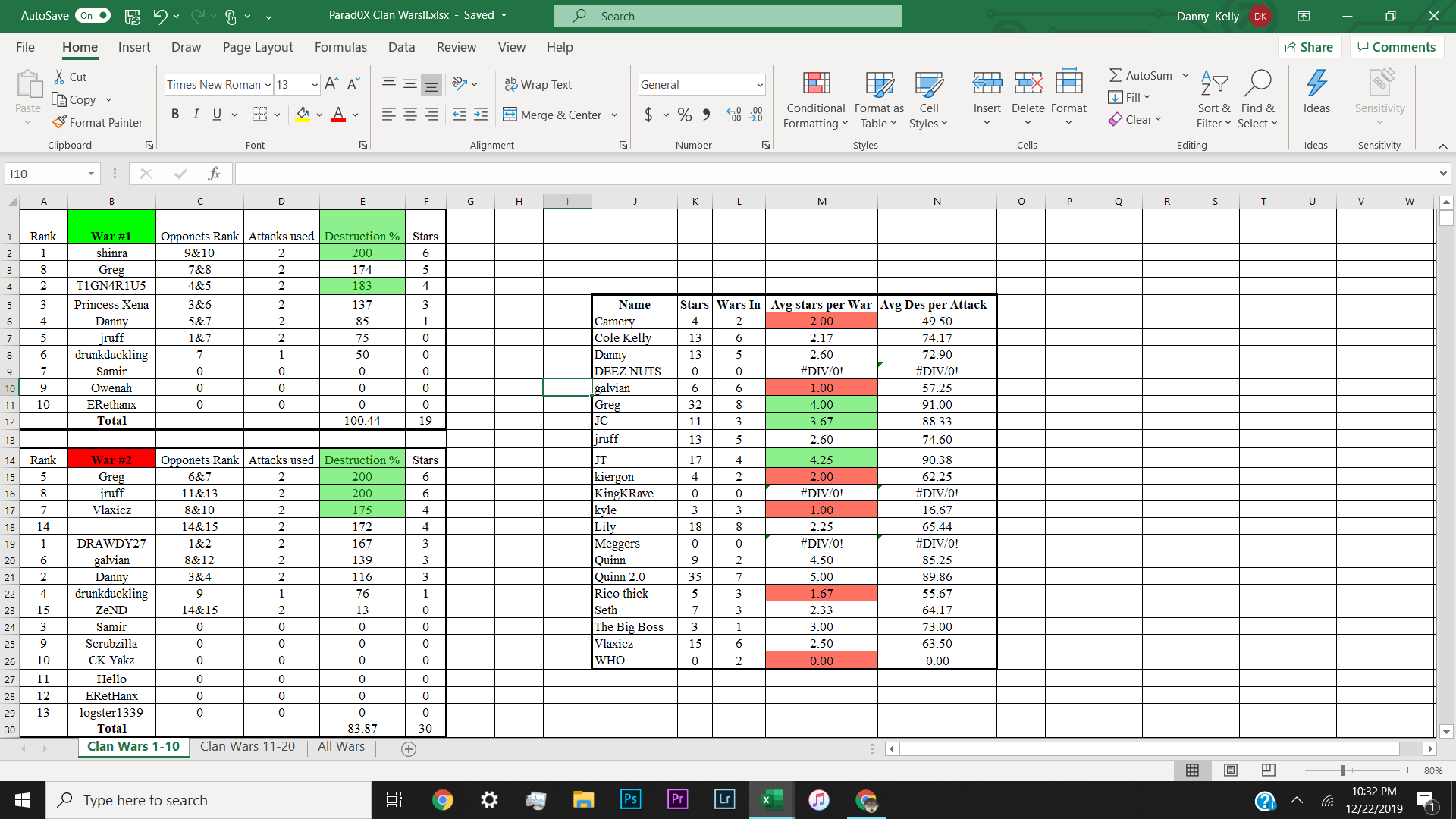Click the Share button

click(x=1311, y=47)
